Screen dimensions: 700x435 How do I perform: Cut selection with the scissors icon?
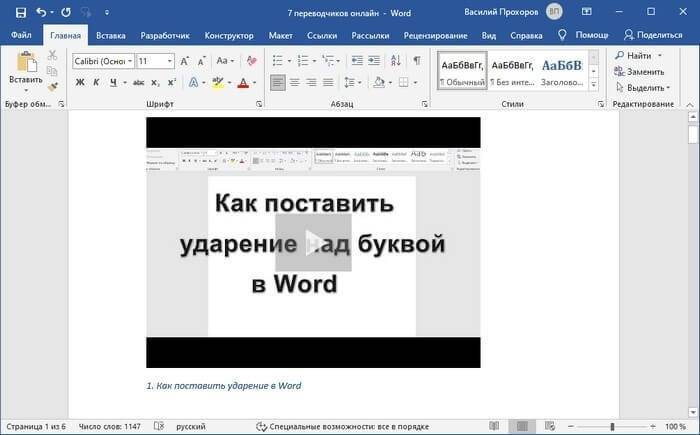pyautogui.click(x=53, y=55)
